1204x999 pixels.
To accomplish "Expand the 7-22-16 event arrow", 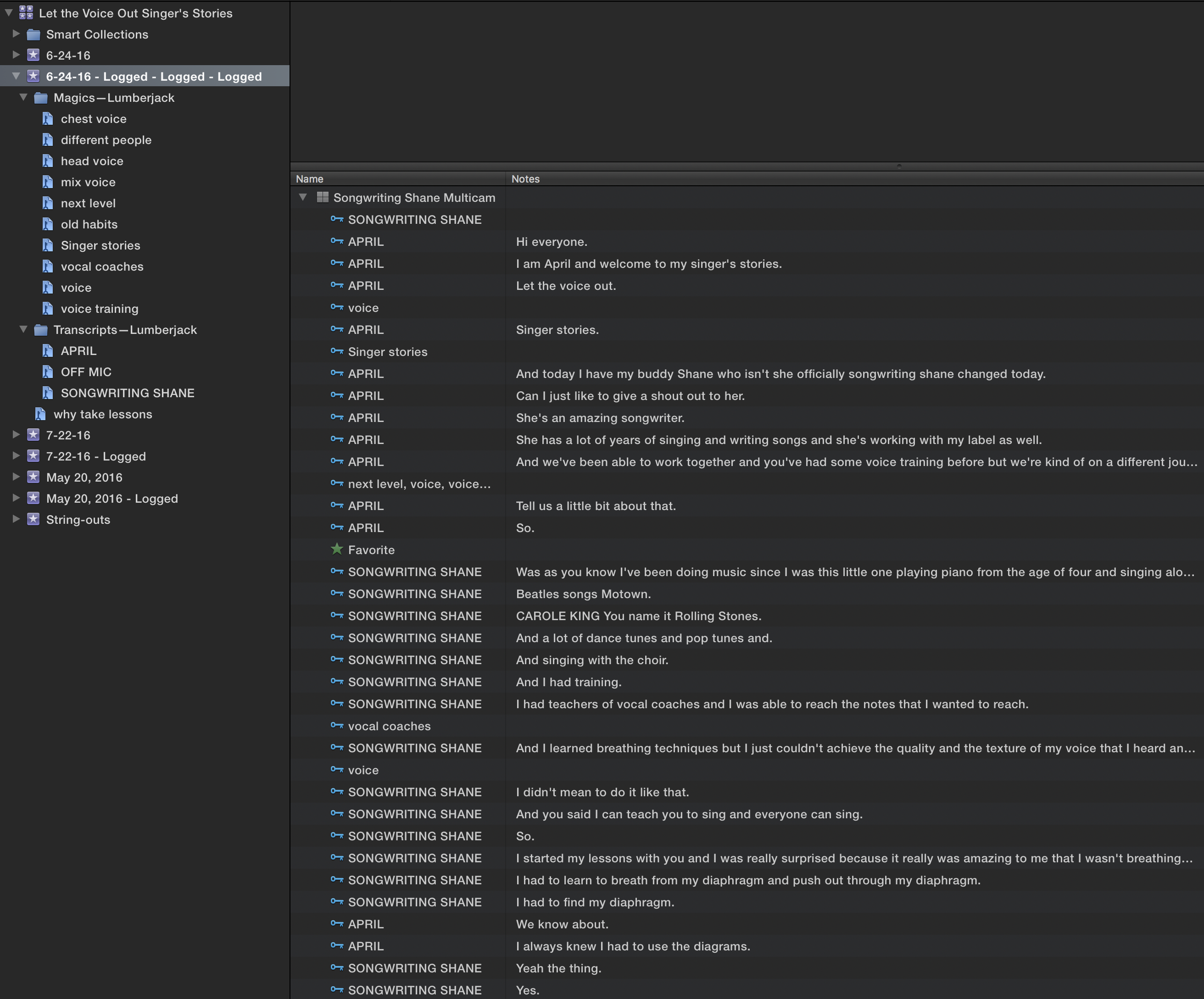I will 16,434.
